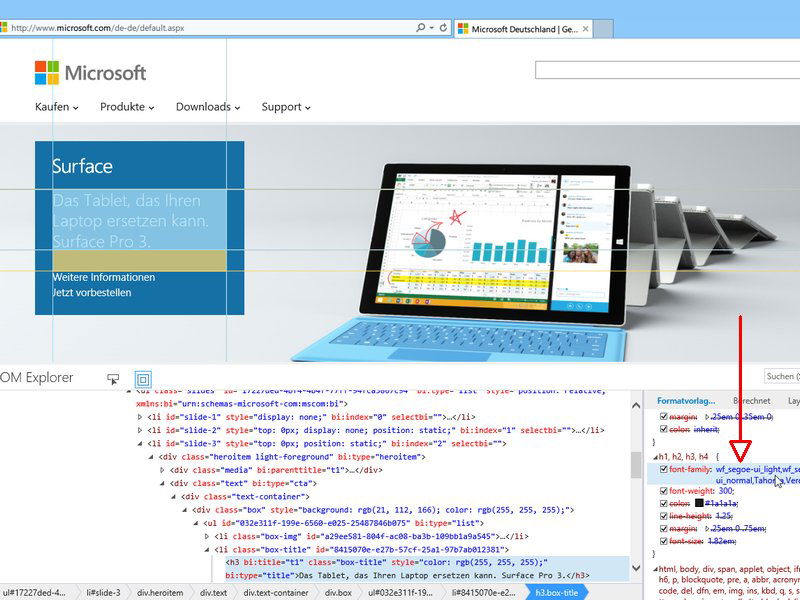Expand the li class box-img node
This screenshot has height=600, width=800.
207,537
